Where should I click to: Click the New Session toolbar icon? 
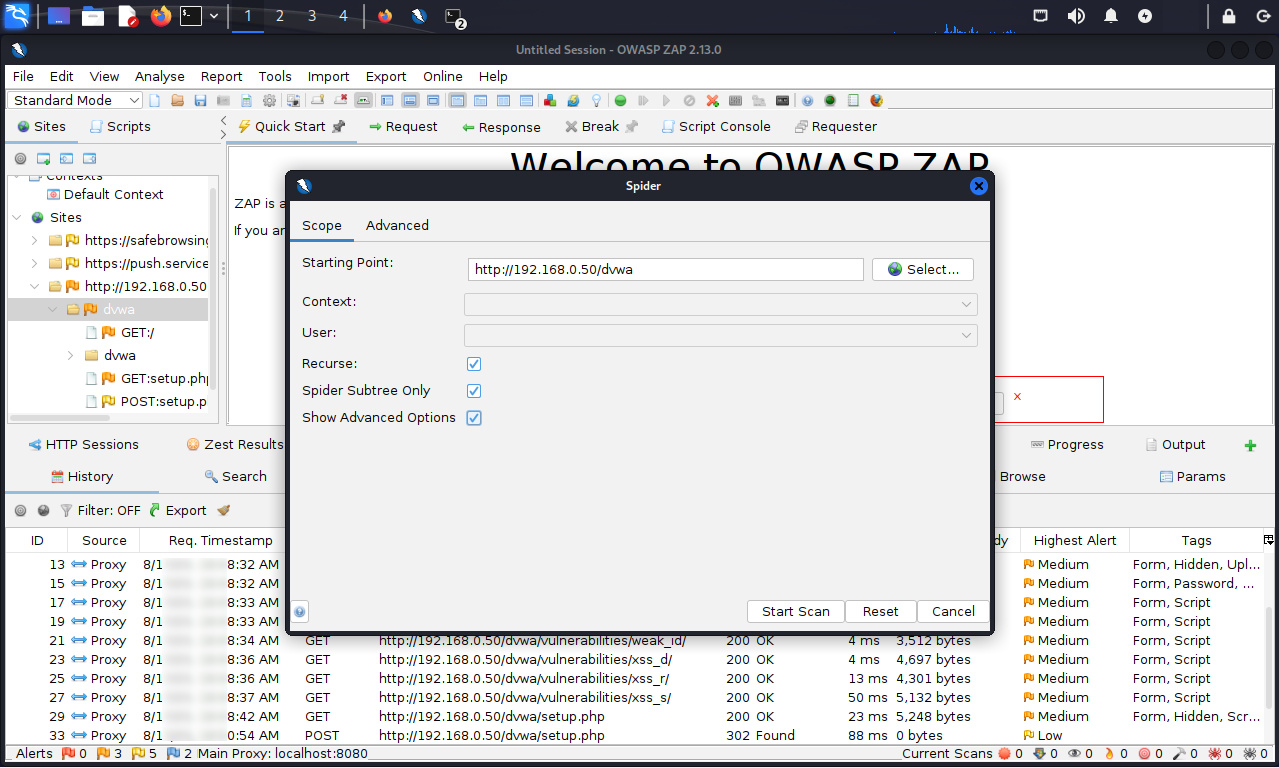pos(155,101)
